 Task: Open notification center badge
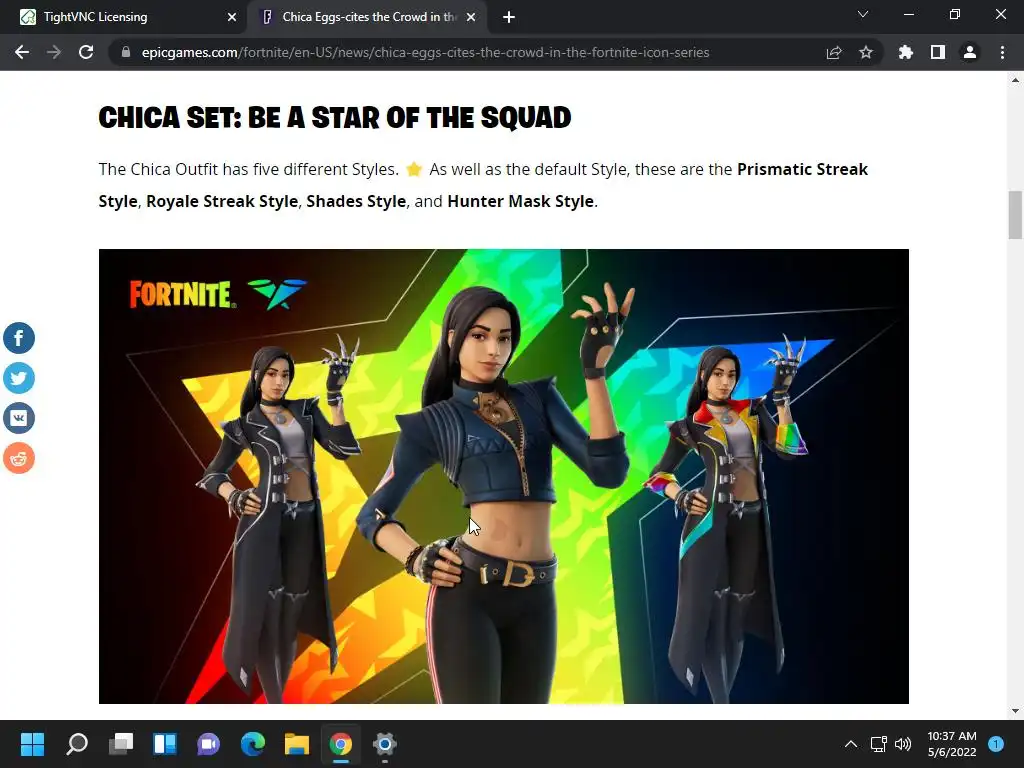pyautogui.click(x=996, y=744)
